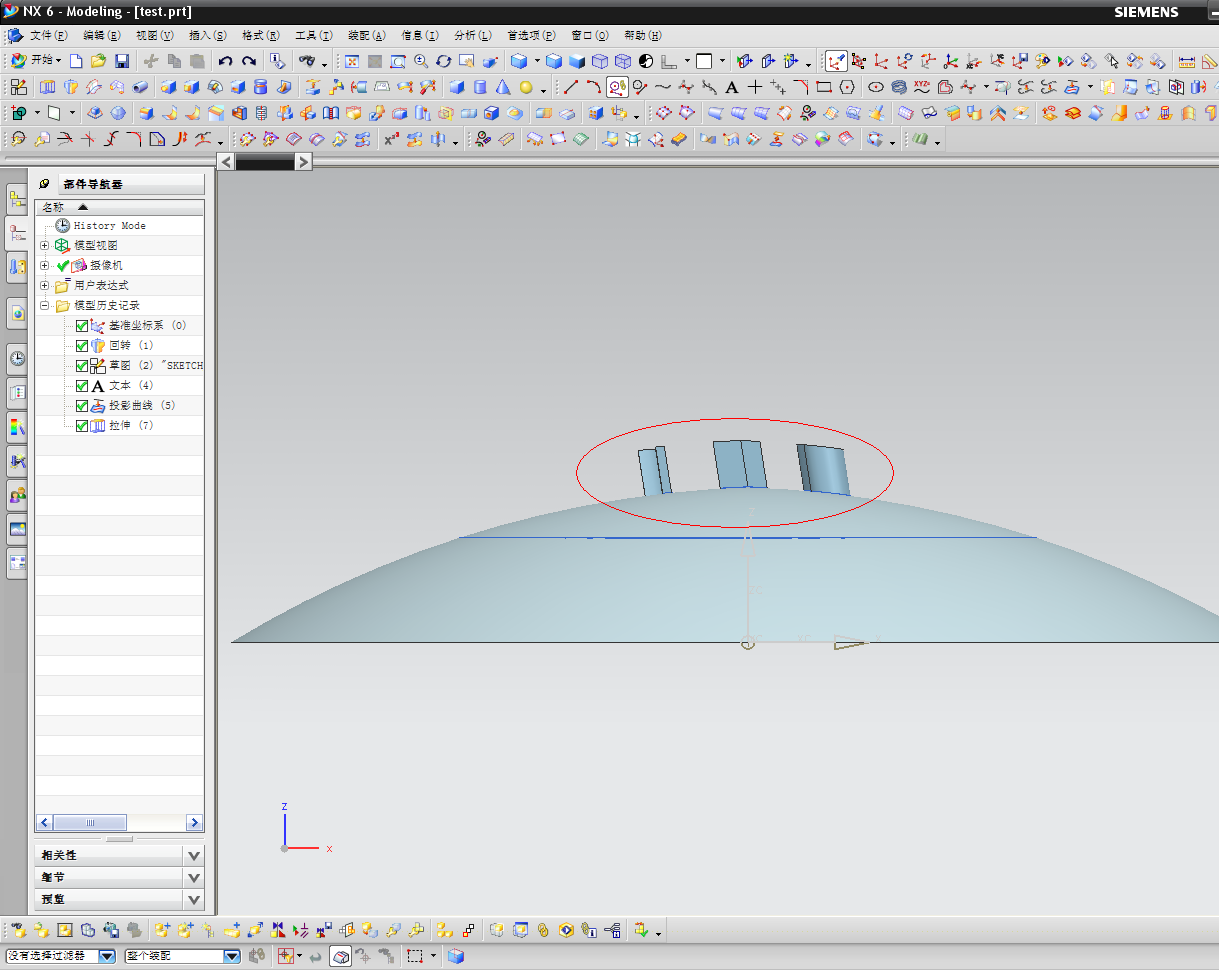Expand the 模型视图 tree node

click(x=44, y=246)
